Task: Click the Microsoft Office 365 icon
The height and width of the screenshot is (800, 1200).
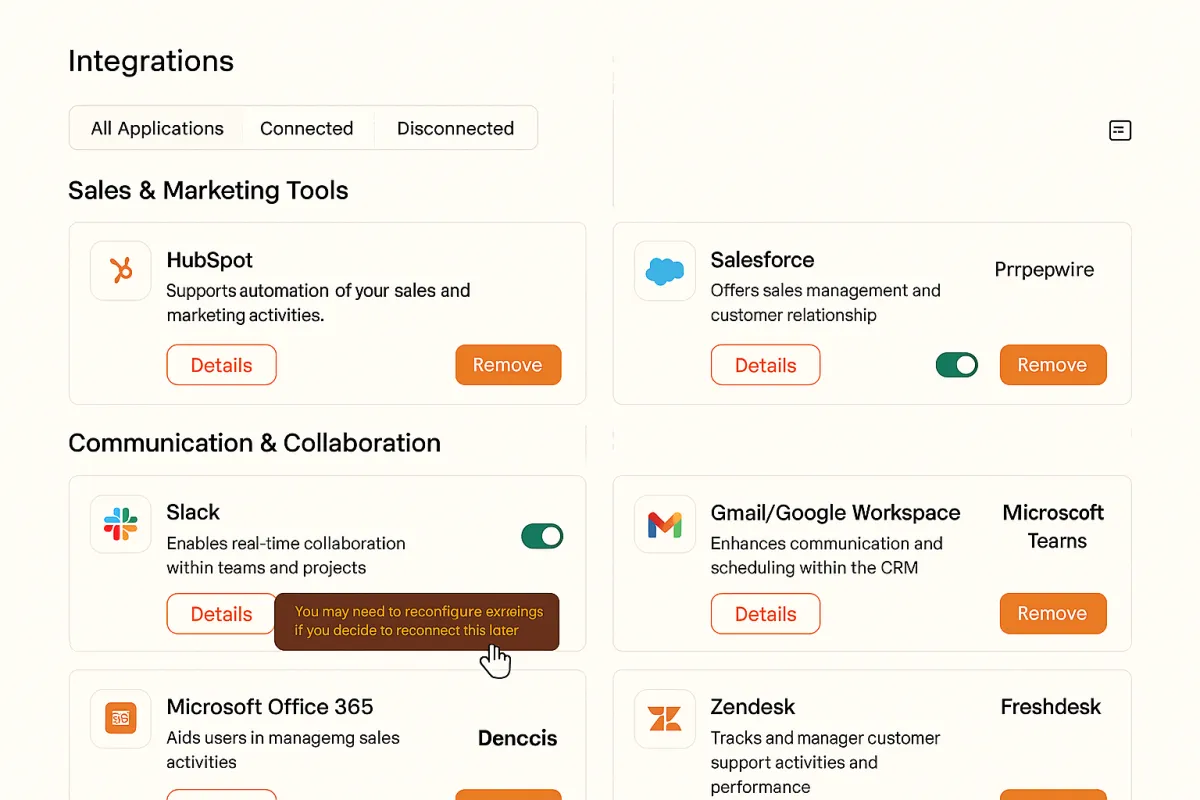Action: 121,718
